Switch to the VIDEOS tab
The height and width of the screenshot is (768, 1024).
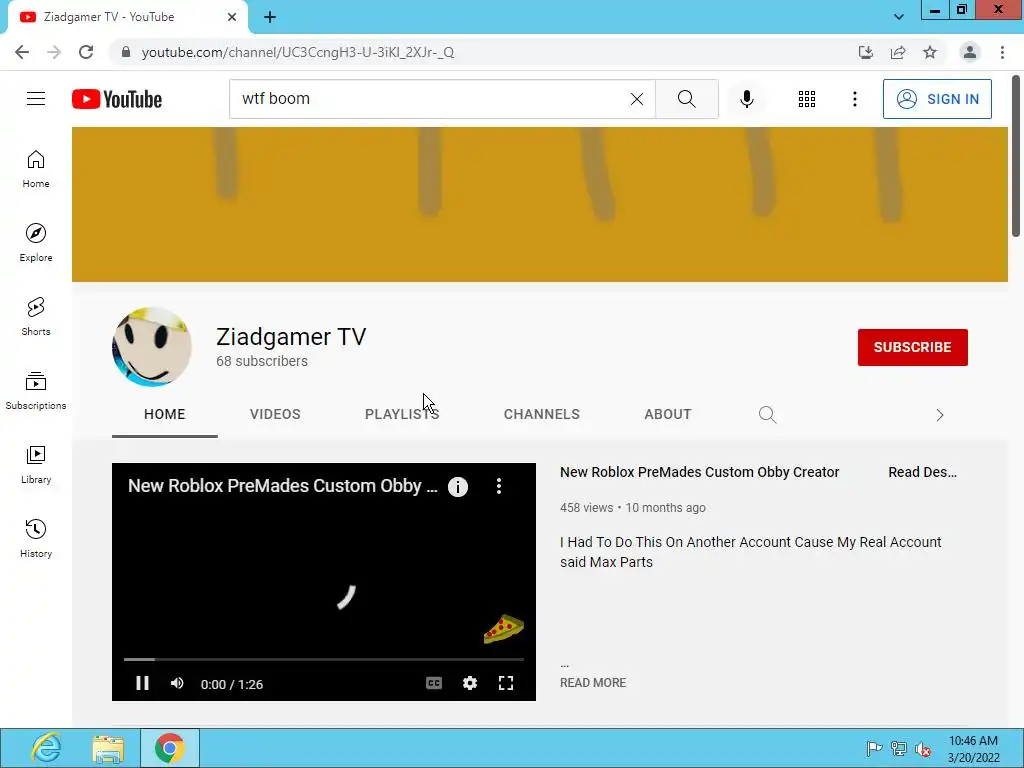coord(275,414)
